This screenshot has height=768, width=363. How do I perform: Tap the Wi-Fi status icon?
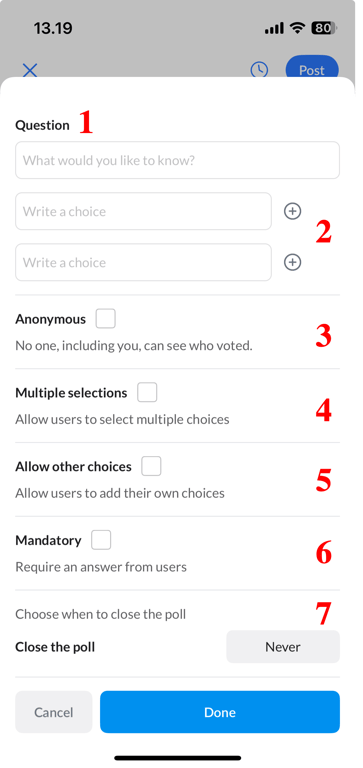[x=297, y=28]
